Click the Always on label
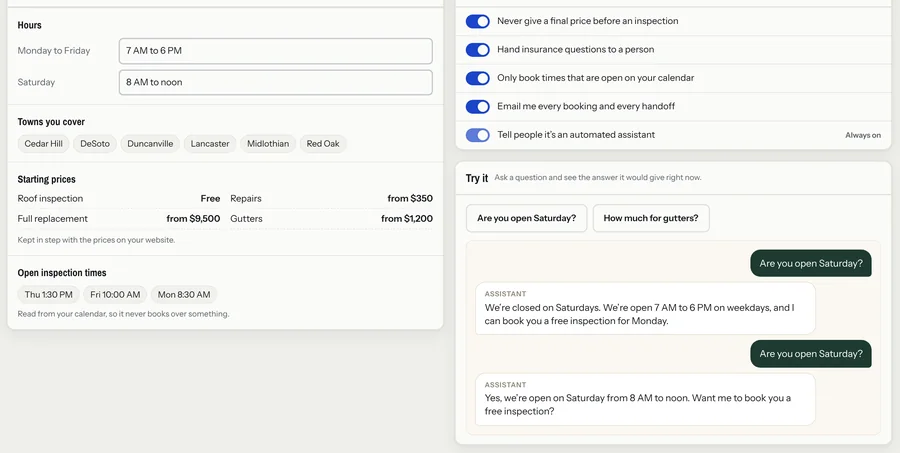Screen dimensions: 900x453 [x=863, y=135]
